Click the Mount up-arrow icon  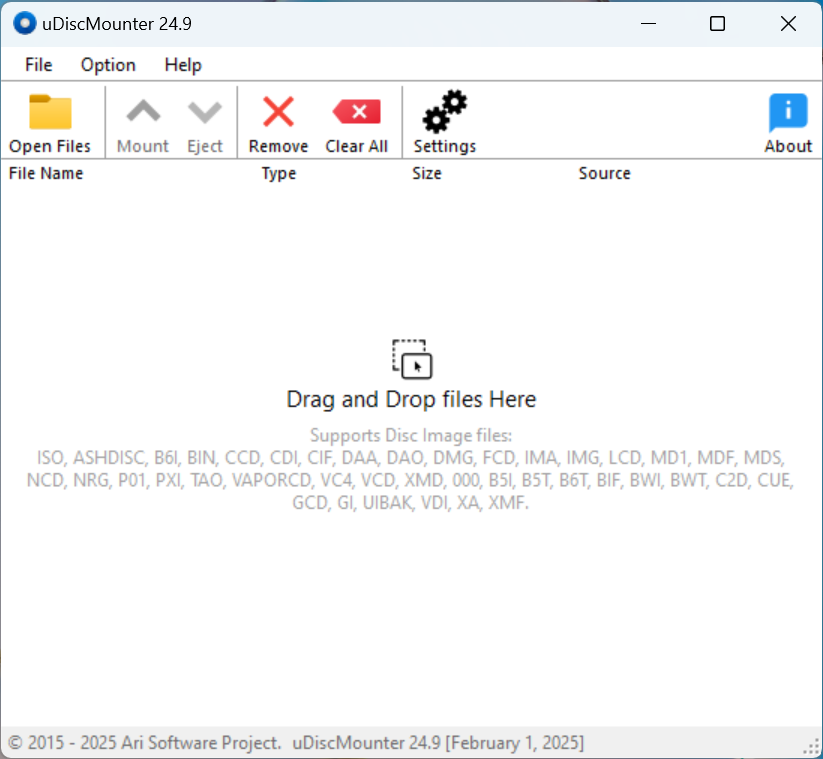click(x=143, y=112)
